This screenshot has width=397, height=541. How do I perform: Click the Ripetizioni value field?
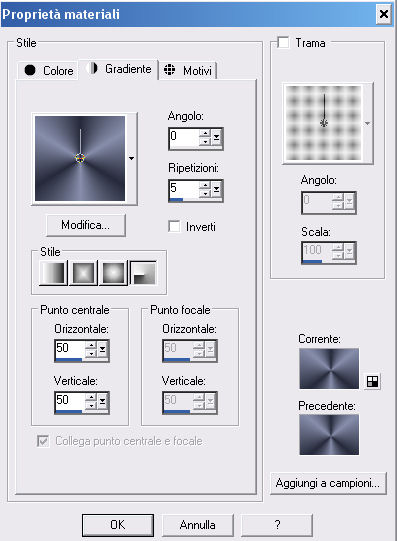click(184, 188)
